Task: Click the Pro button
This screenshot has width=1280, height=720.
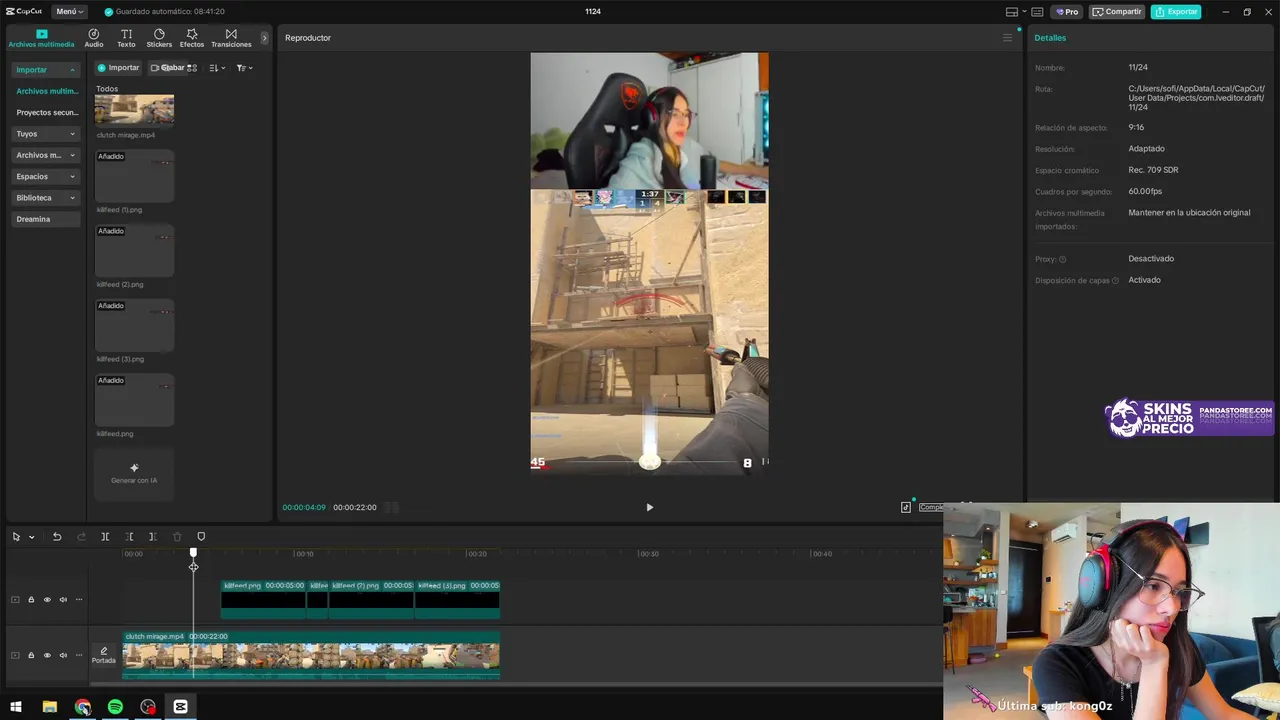Action: [1067, 12]
